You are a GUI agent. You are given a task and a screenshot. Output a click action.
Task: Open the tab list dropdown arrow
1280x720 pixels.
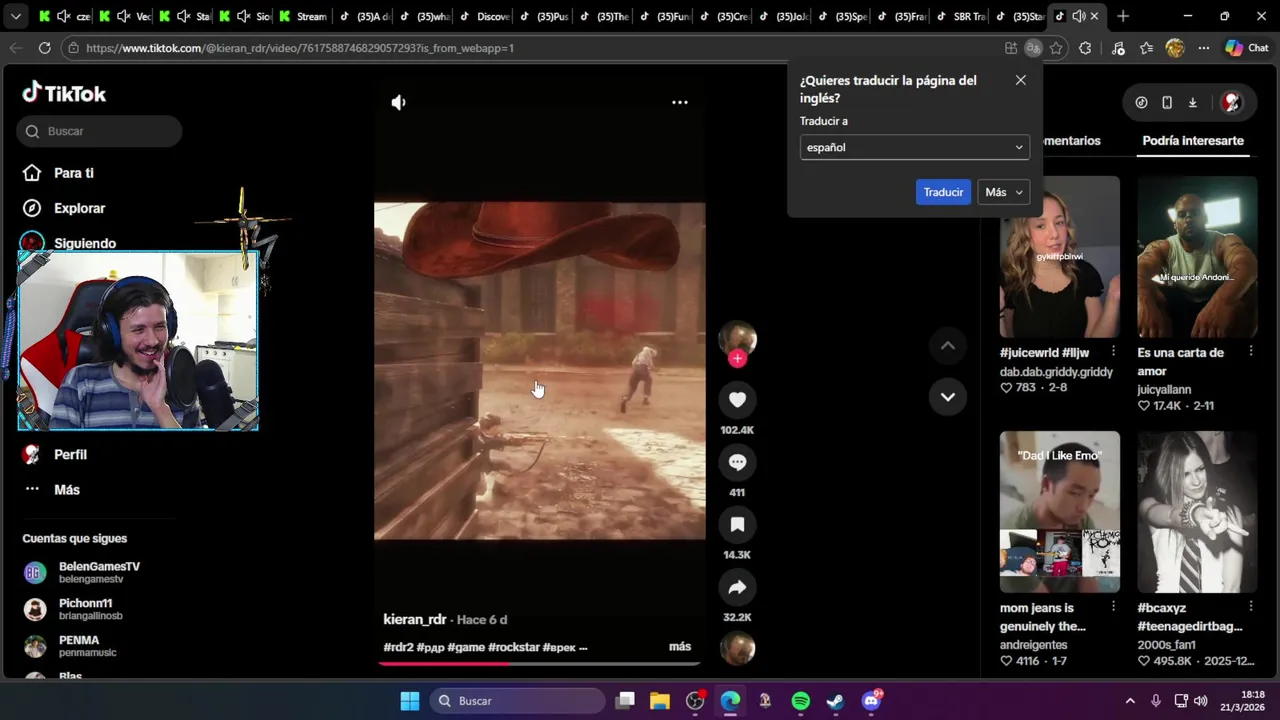pyautogui.click(x=15, y=16)
